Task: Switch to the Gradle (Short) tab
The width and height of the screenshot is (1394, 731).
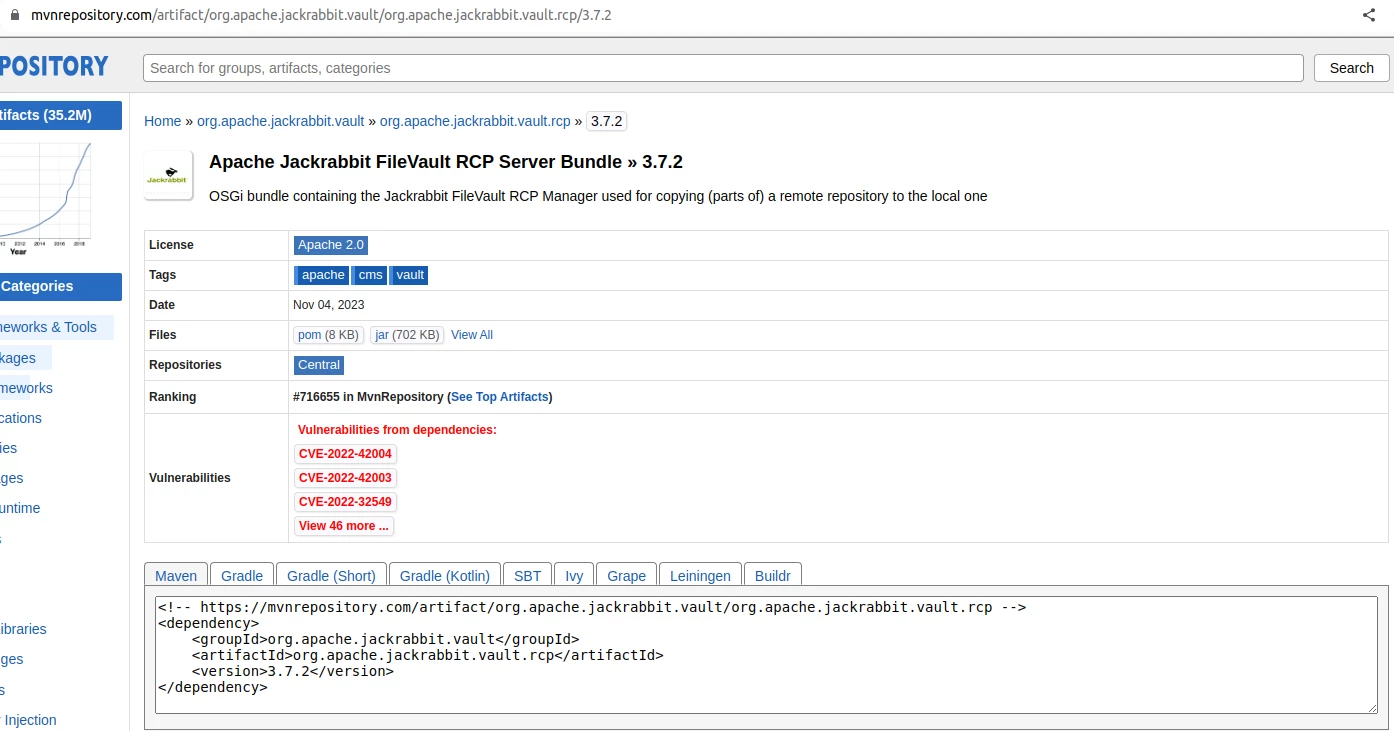Action: click(331, 575)
